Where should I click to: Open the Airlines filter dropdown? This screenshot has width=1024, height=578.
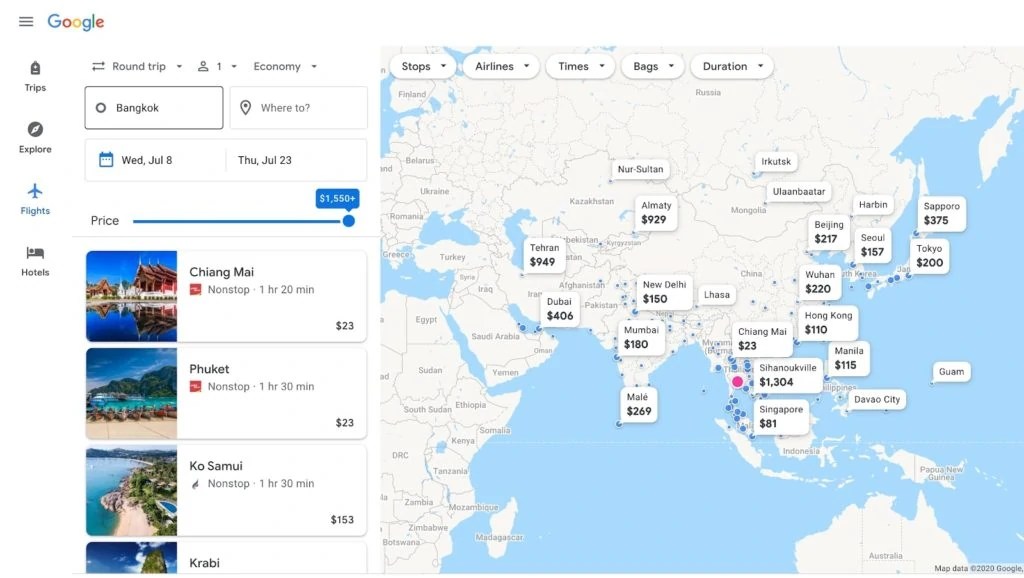(500, 66)
